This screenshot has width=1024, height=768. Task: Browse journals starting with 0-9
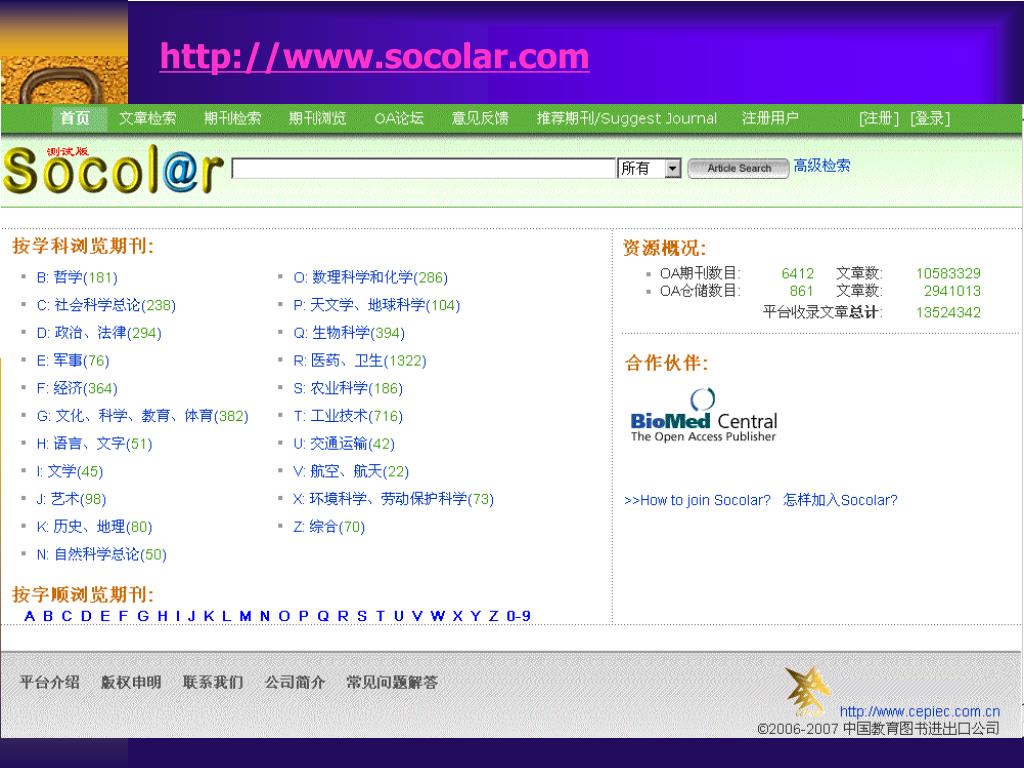point(519,616)
